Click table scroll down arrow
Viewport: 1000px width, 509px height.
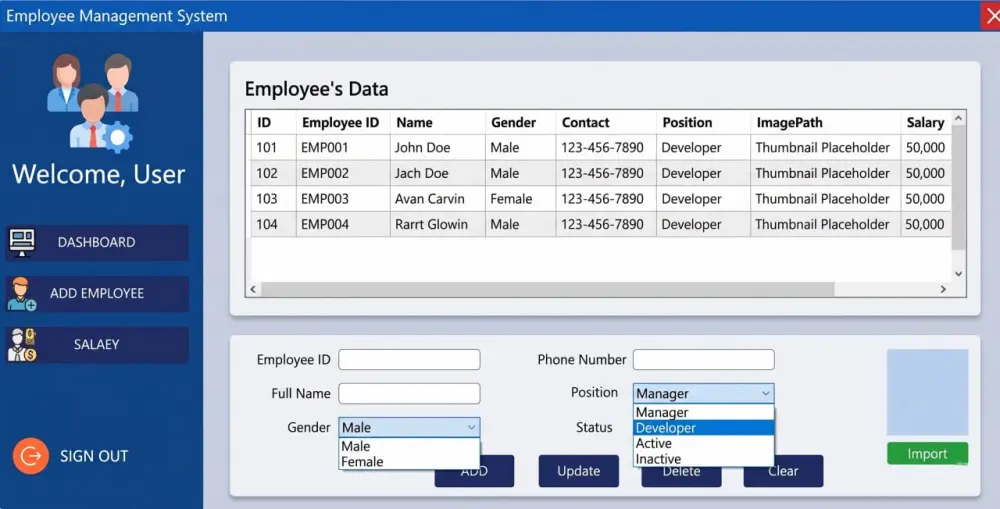958,274
